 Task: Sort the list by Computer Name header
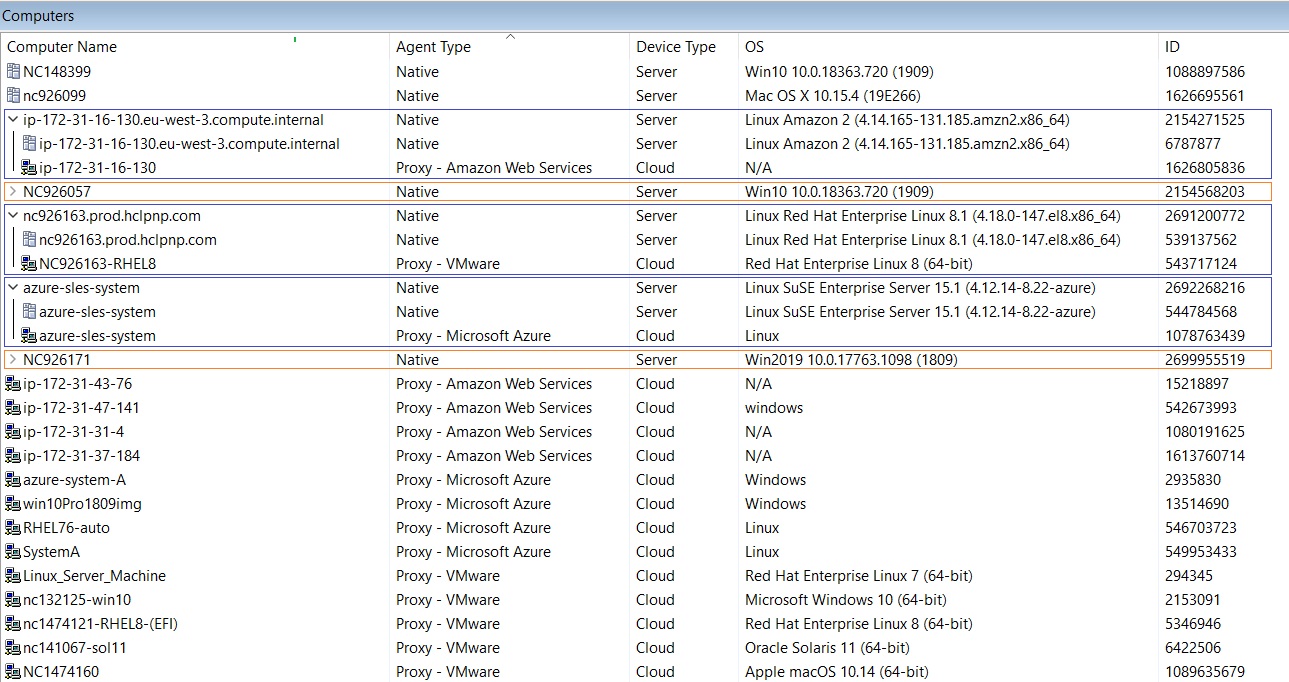pyautogui.click(x=62, y=47)
